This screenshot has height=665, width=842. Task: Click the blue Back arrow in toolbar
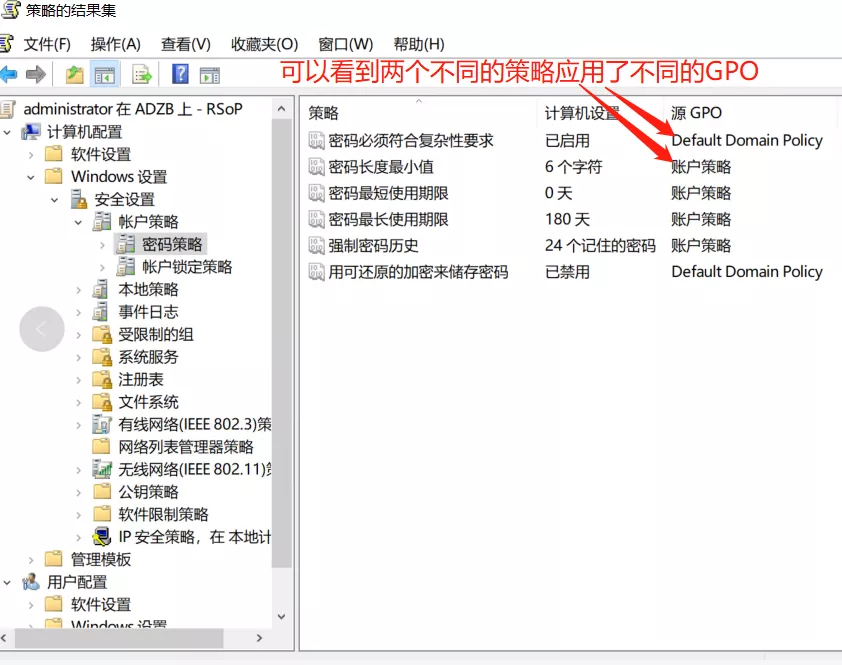click(x=9, y=74)
